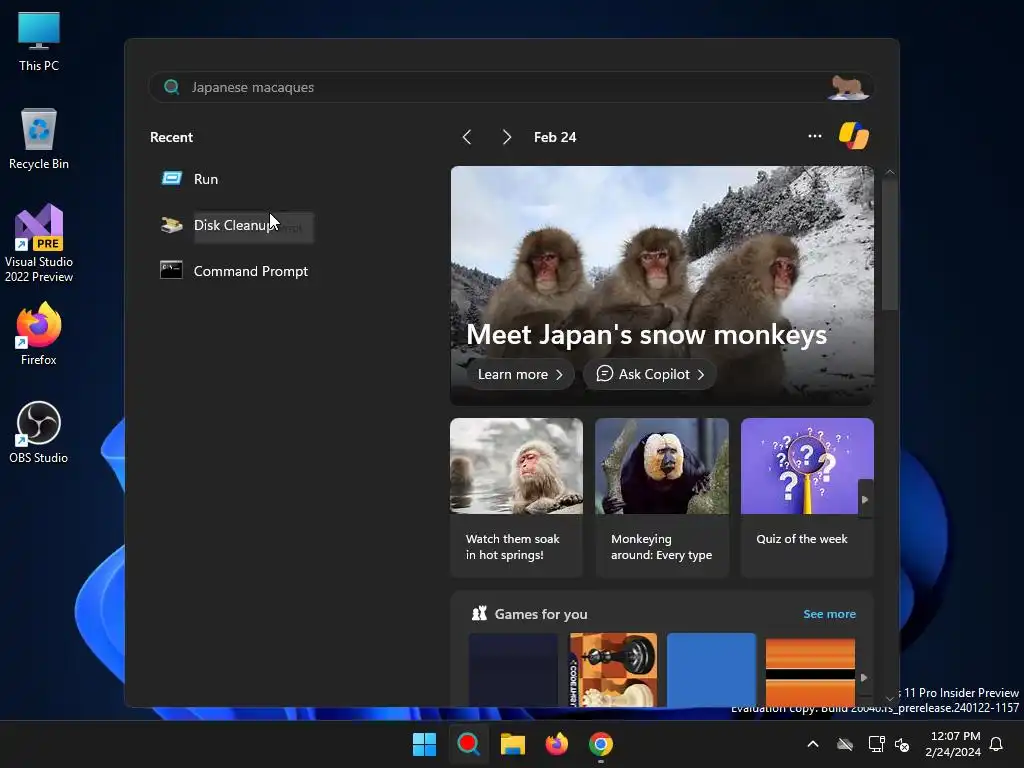Click Learn more about snow monkeys
Viewport: 1024px width, 768px height.
(x=520, y=374)
